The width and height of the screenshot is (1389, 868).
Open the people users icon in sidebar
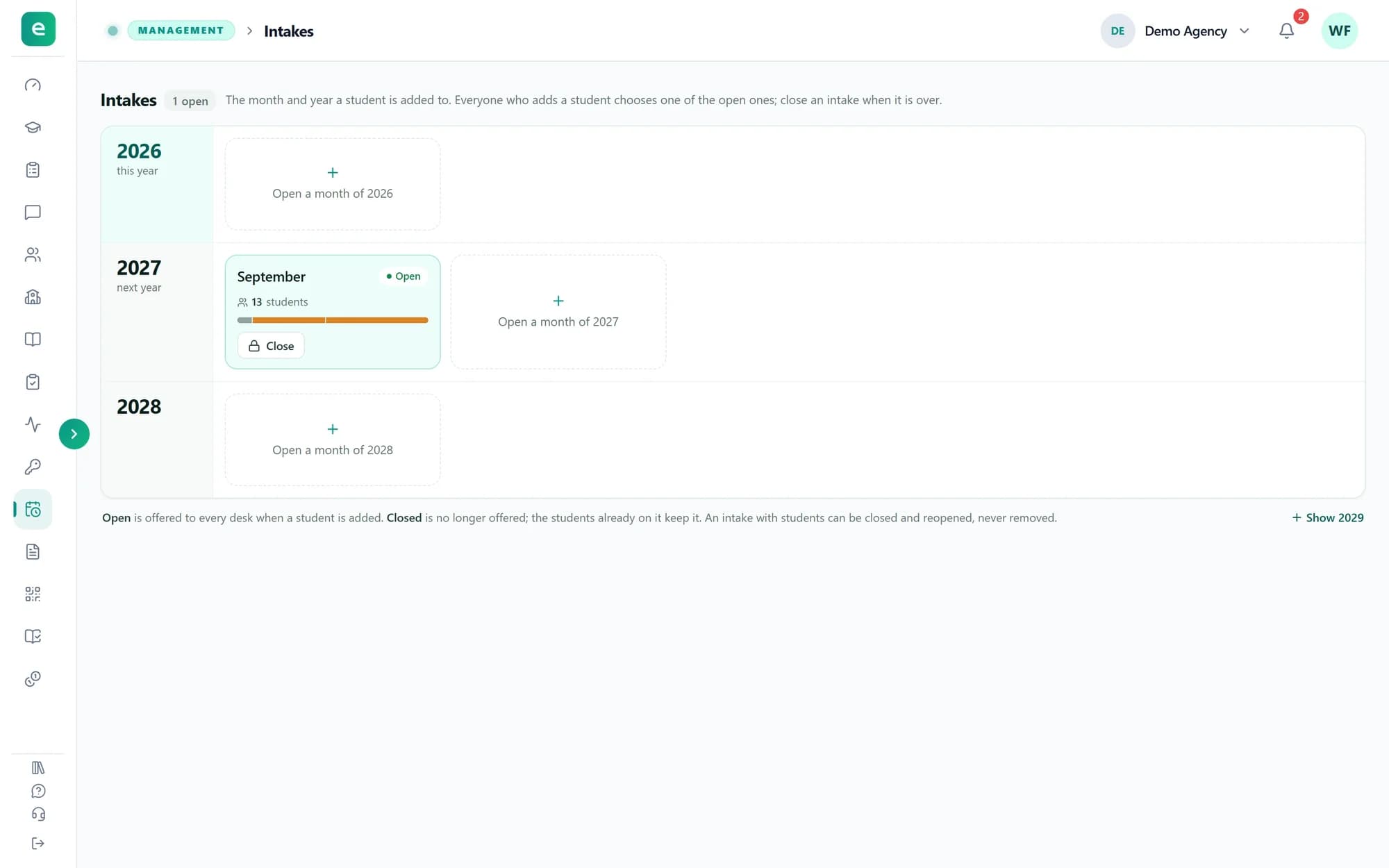[x=33, y=255]
